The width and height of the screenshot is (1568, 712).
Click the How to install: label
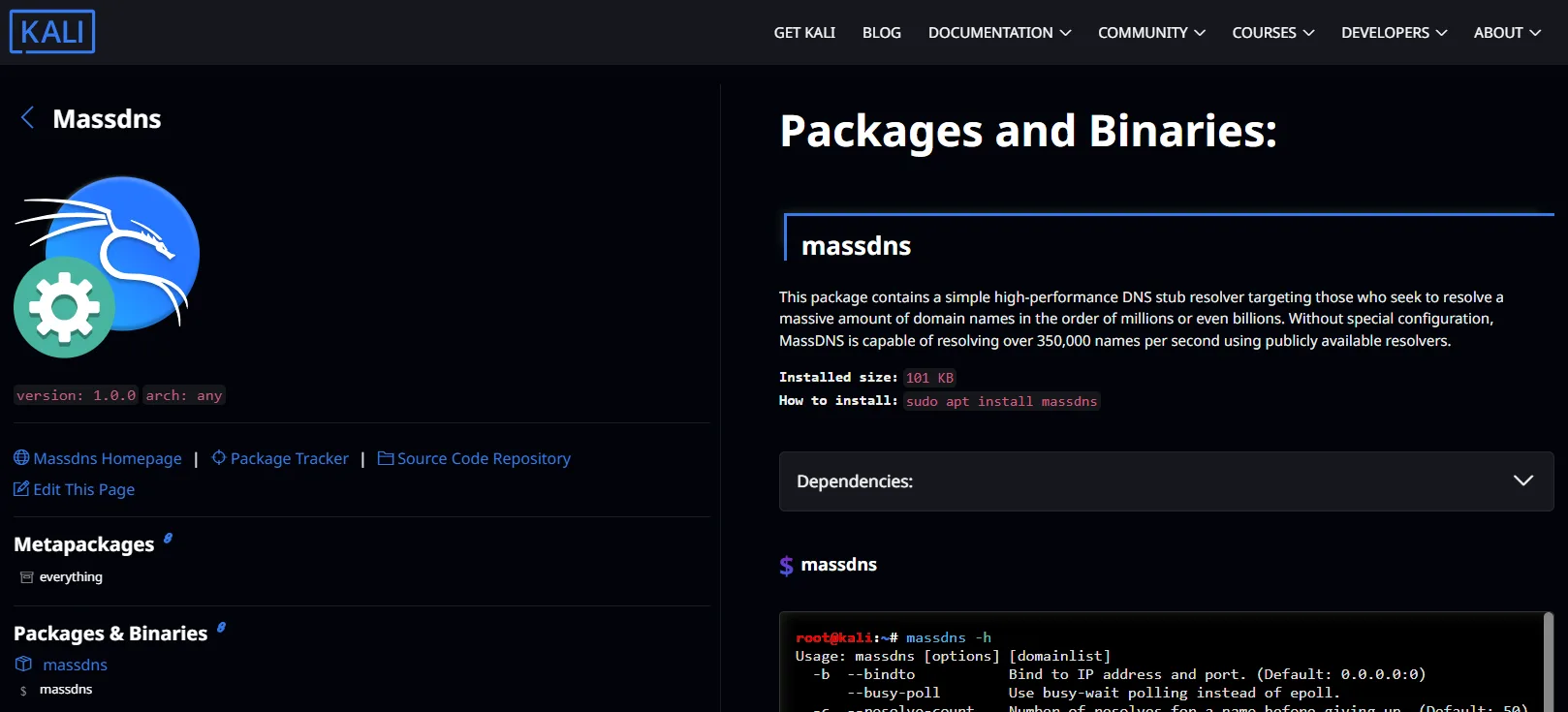(x=838, y=400)
